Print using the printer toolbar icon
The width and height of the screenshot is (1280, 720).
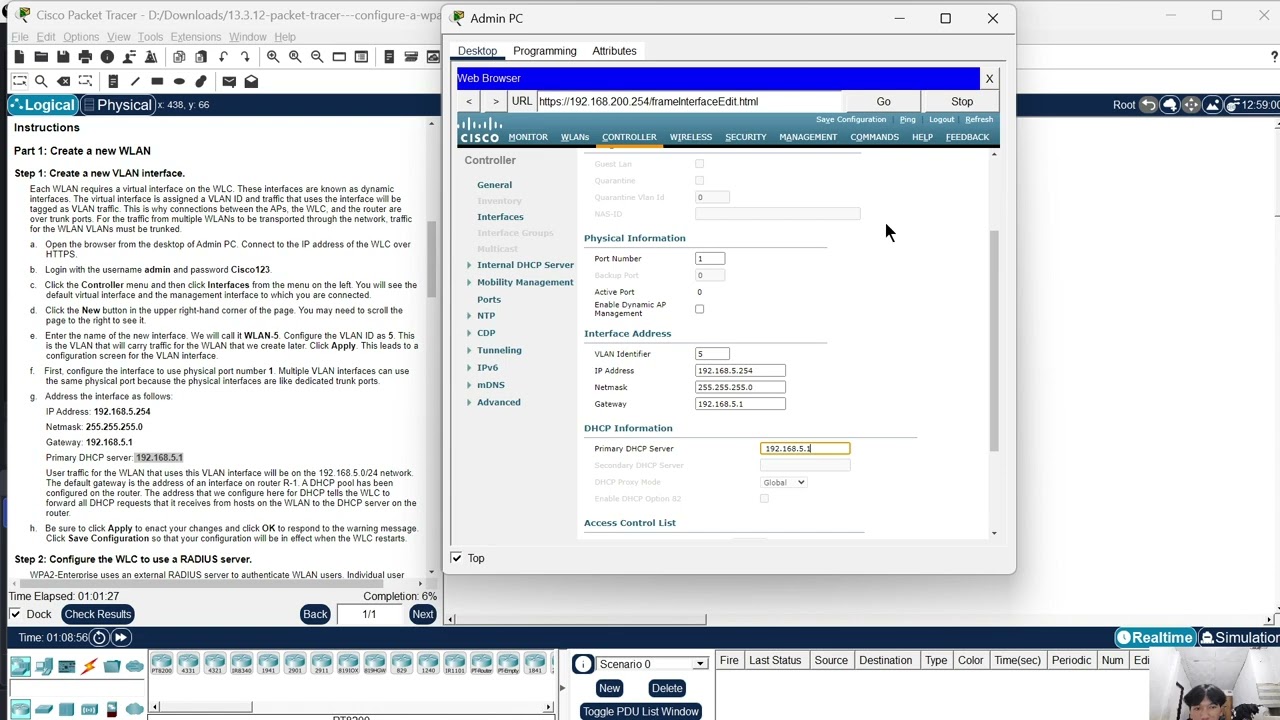pyautogui.click(x=85, y=57)
